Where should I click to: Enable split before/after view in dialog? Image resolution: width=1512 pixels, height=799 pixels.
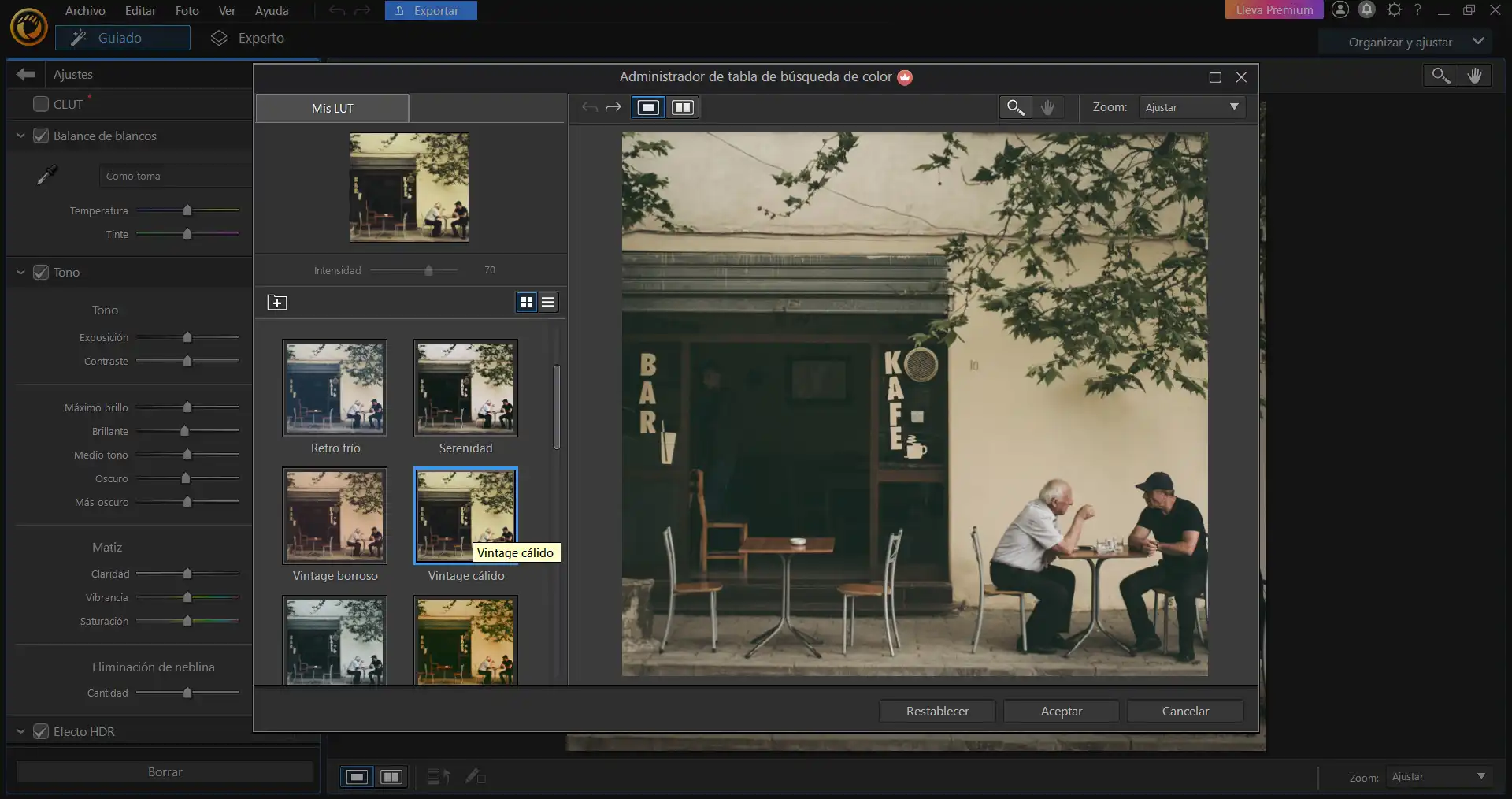683,108
